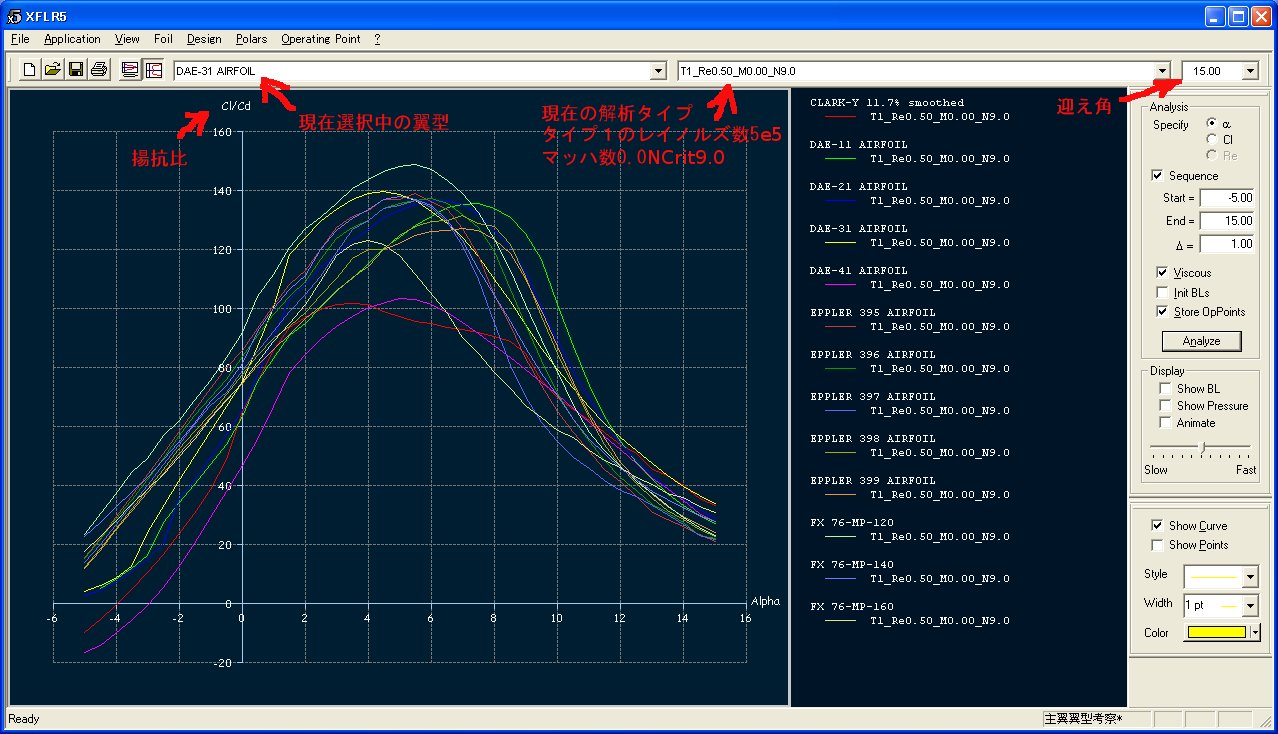Click the Open file folder icon
The height and width of the screenshot is (734, 1278).
[x=53, y=70]
